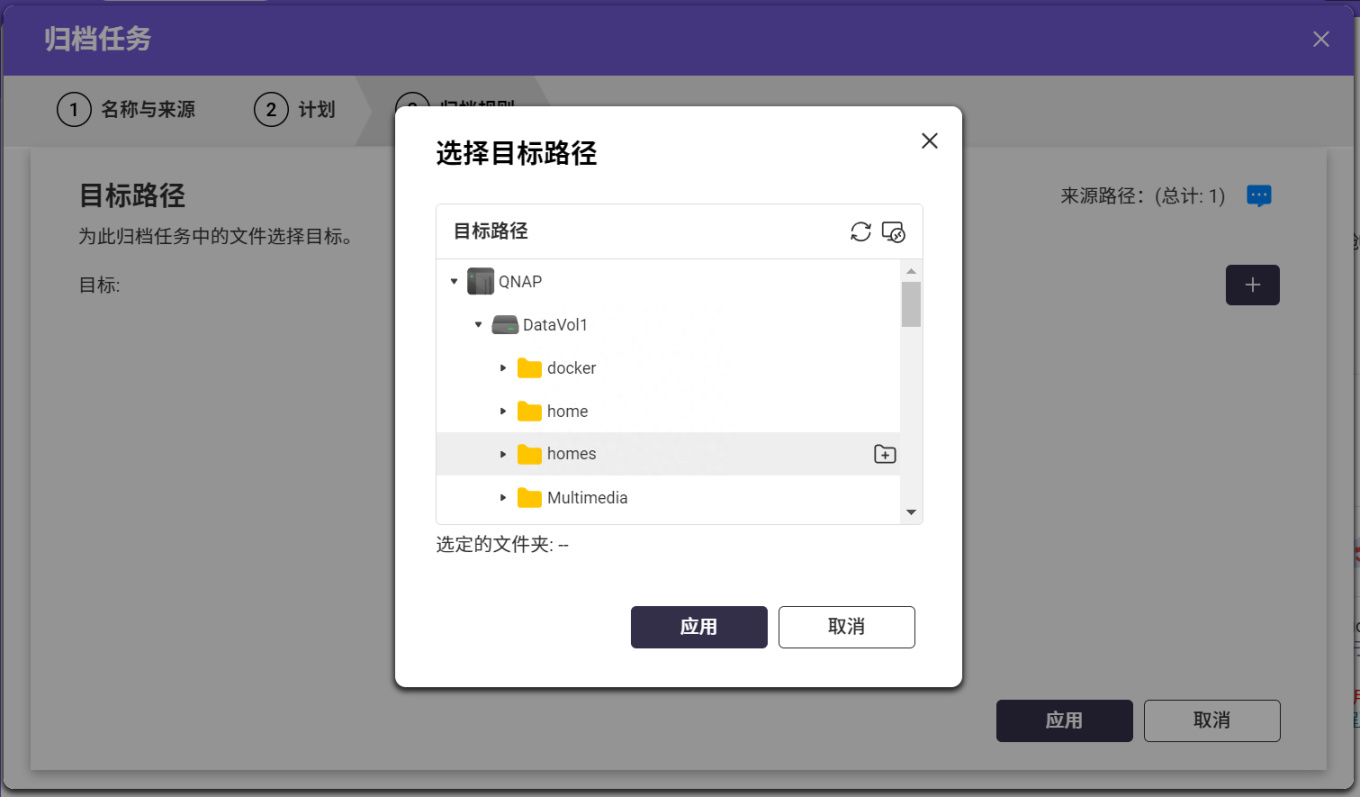Expand the home folder

[503, 411]
